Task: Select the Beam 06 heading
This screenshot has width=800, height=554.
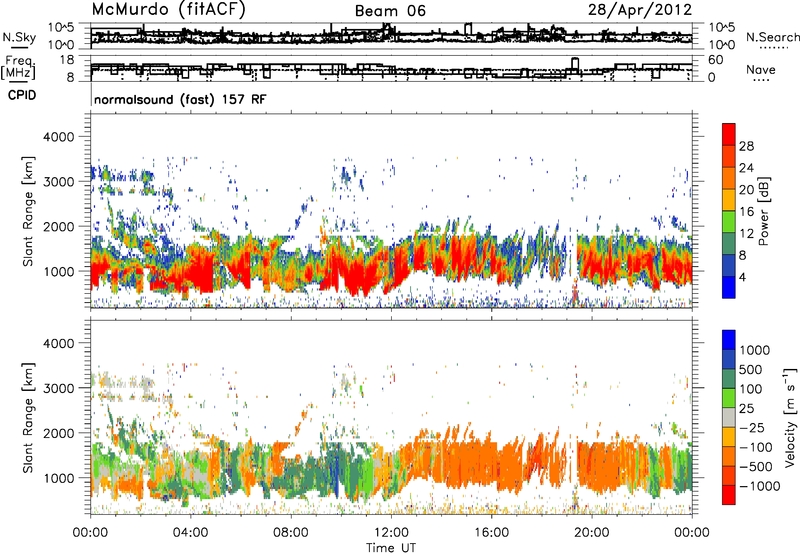Action: coord(390,11)
